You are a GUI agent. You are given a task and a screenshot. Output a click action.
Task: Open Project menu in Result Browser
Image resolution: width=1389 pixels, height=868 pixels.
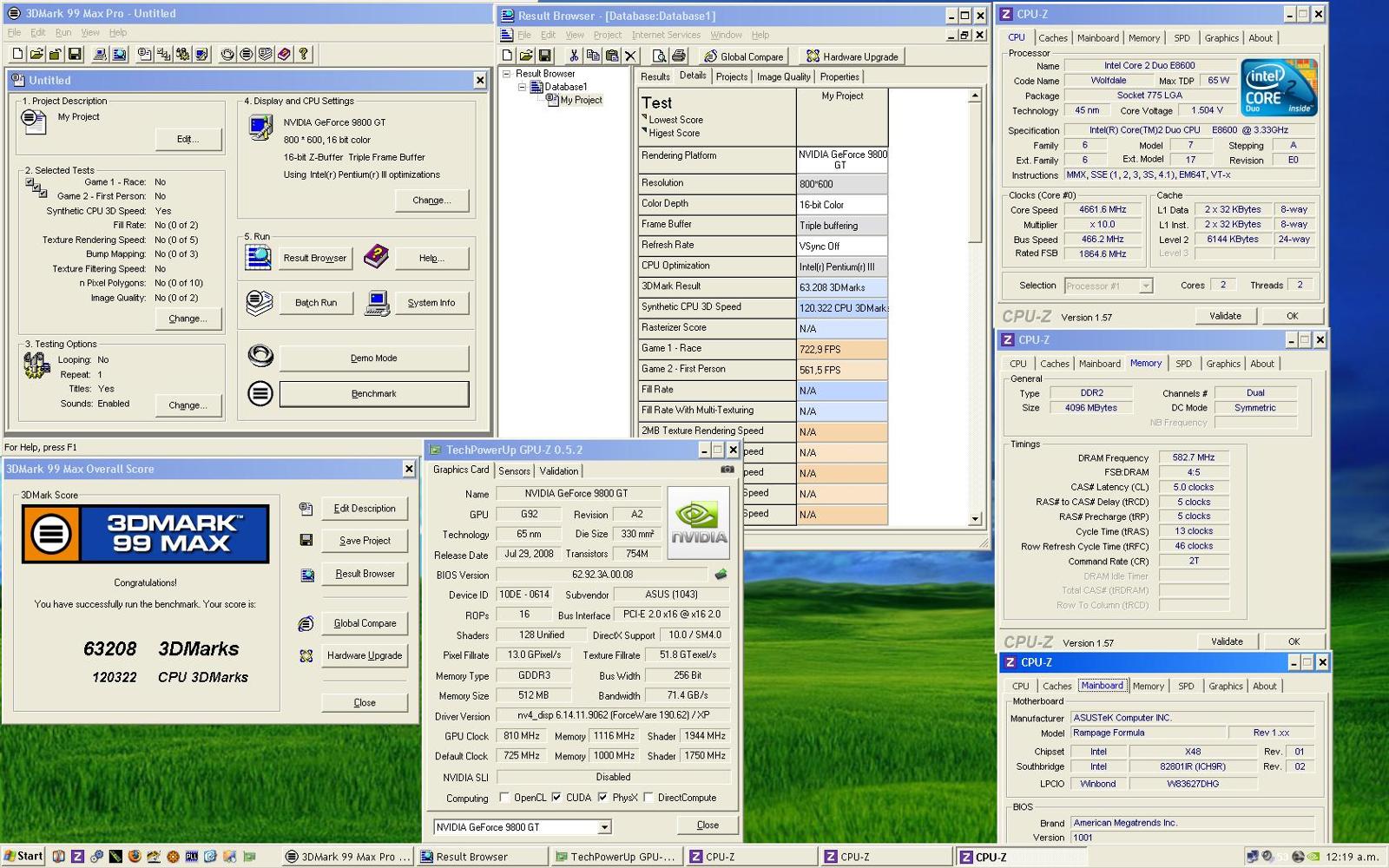(608, 35)
